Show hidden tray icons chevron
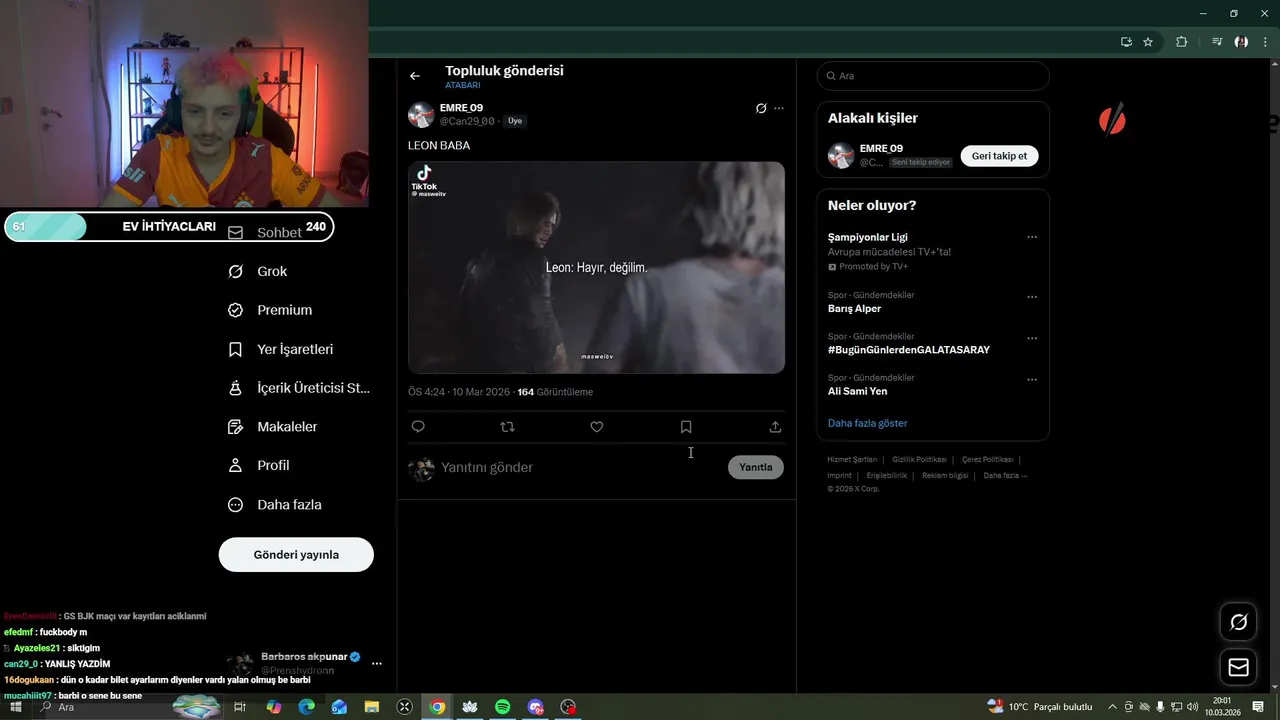This screenshot has width=1280, height=720. tap(1113, 707)
